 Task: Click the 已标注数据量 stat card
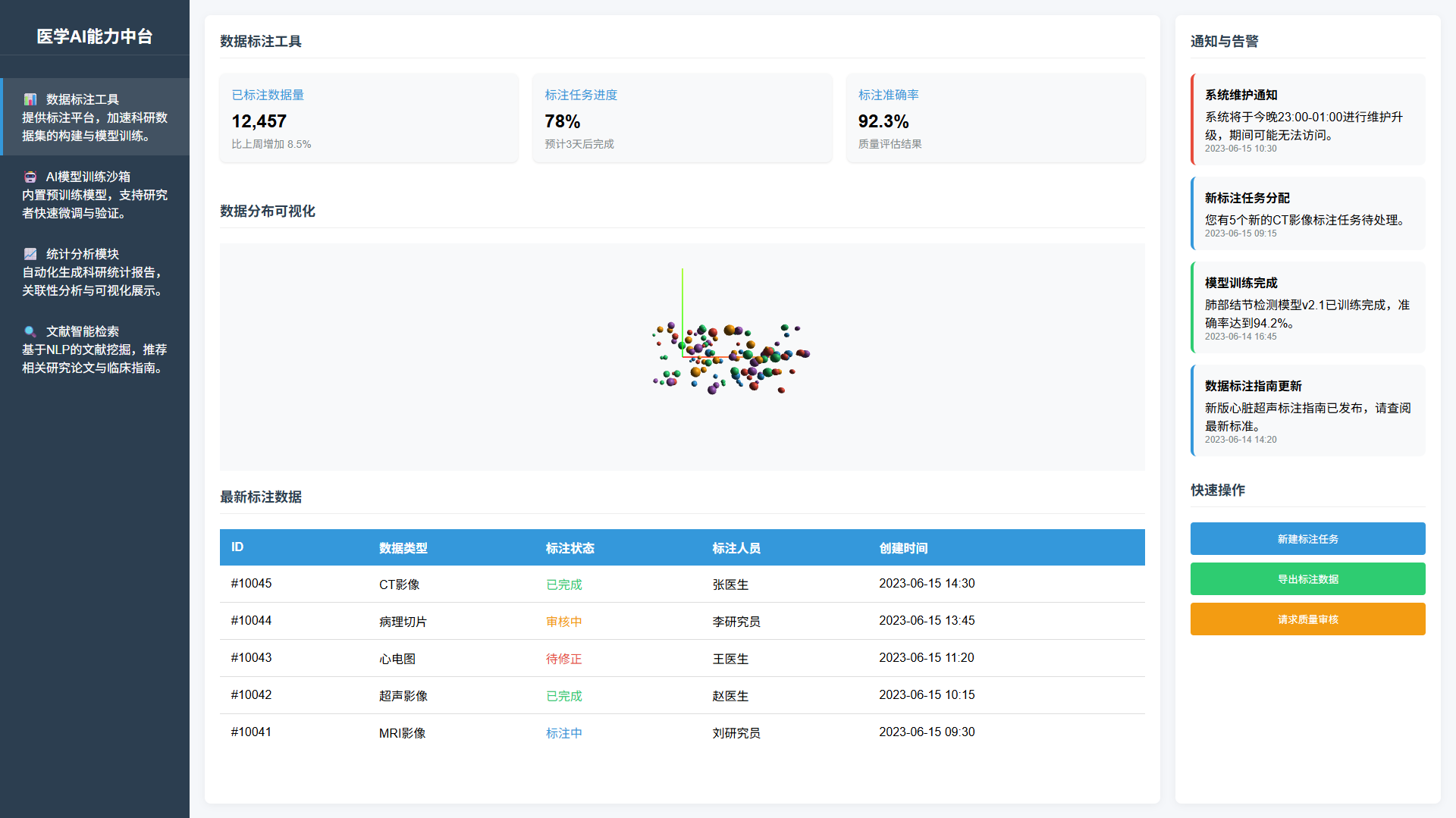pyautogui.click(x=369, y=118)
